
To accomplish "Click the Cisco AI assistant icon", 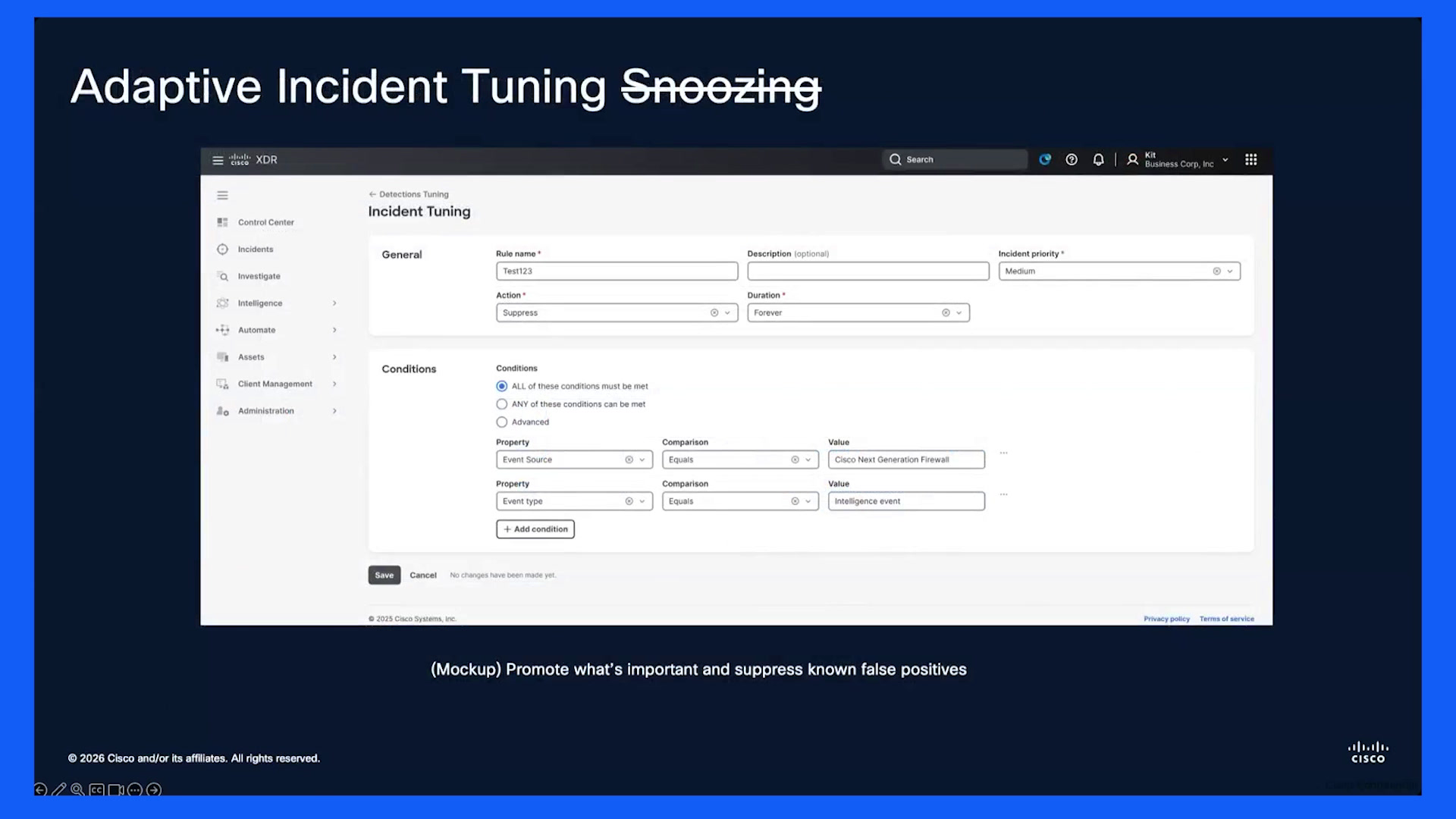I will [1045, 159].
